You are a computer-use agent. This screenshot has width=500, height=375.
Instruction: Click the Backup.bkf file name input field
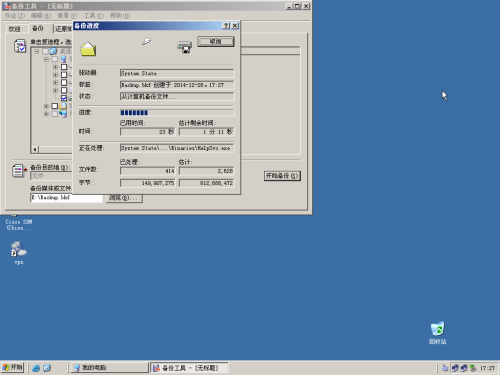tap(66, 198)
